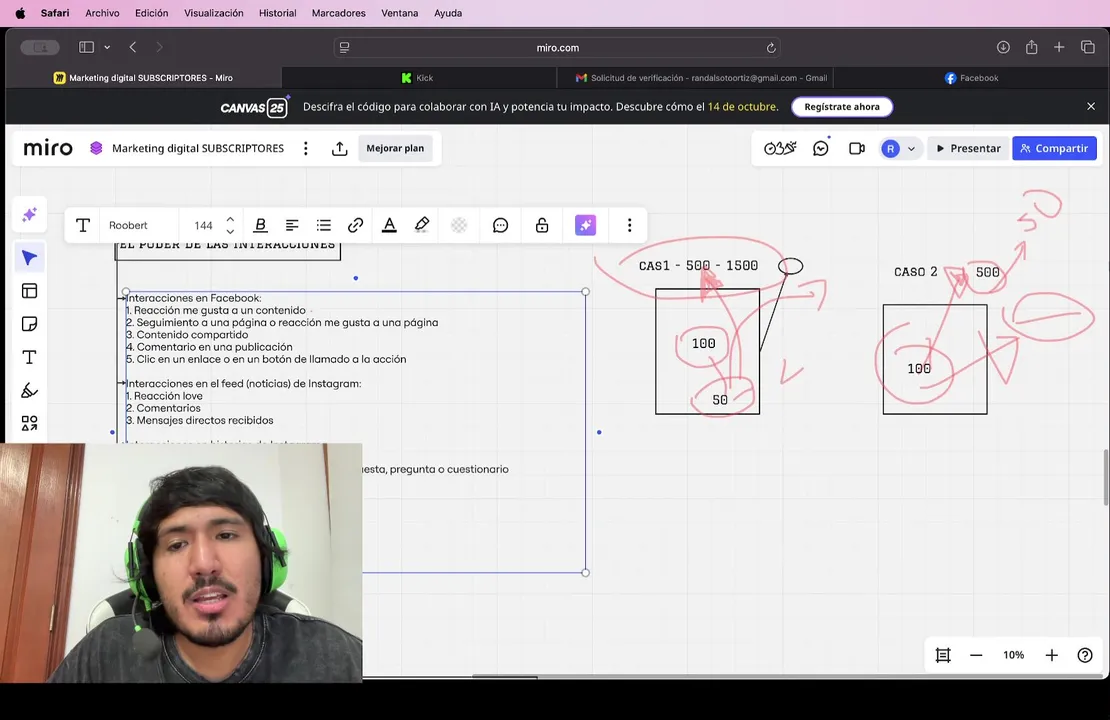
Task: Click the purple AI assist button in toolbar
Action: 585,225
